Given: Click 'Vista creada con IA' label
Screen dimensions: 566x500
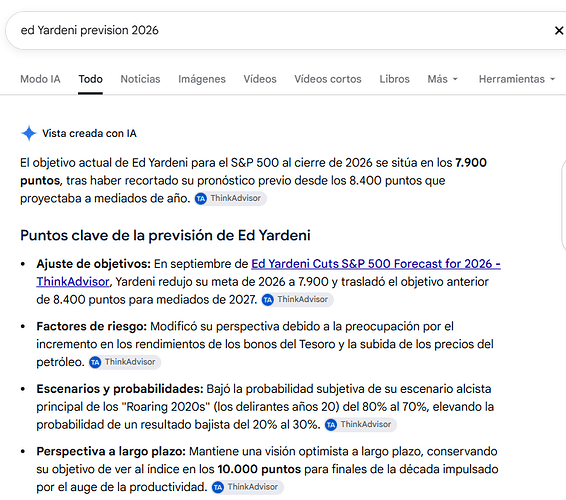Looking at the screenshot, I should pyautogui.click(x=90, y=134).
